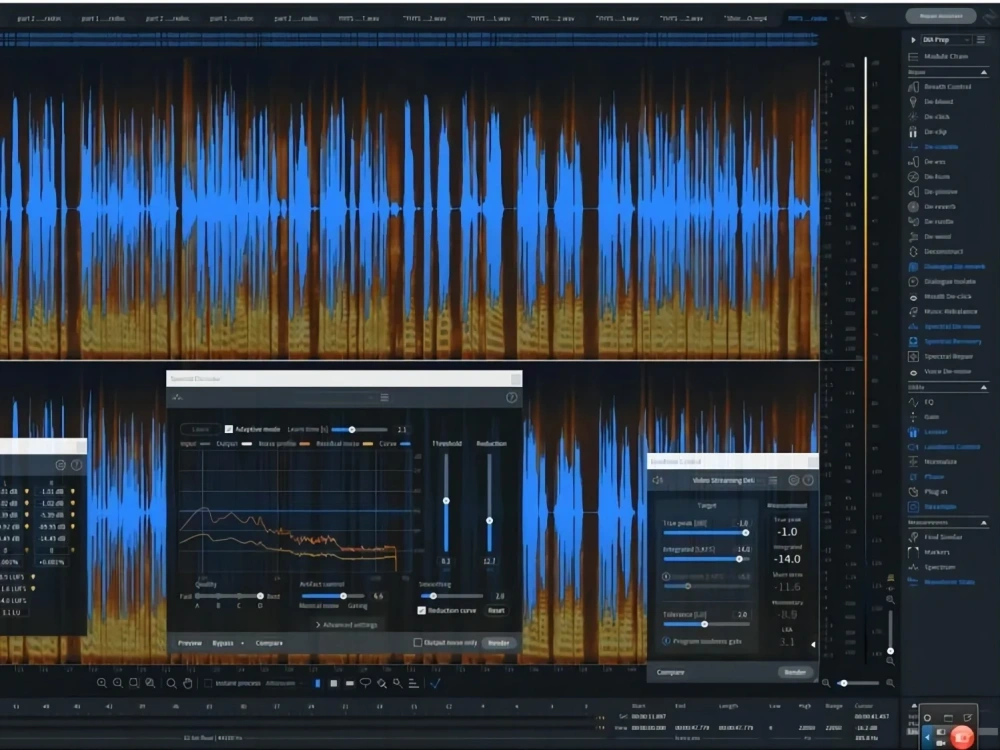
Task: Enable Output noise only checkbox
Action: pos(418,642)
